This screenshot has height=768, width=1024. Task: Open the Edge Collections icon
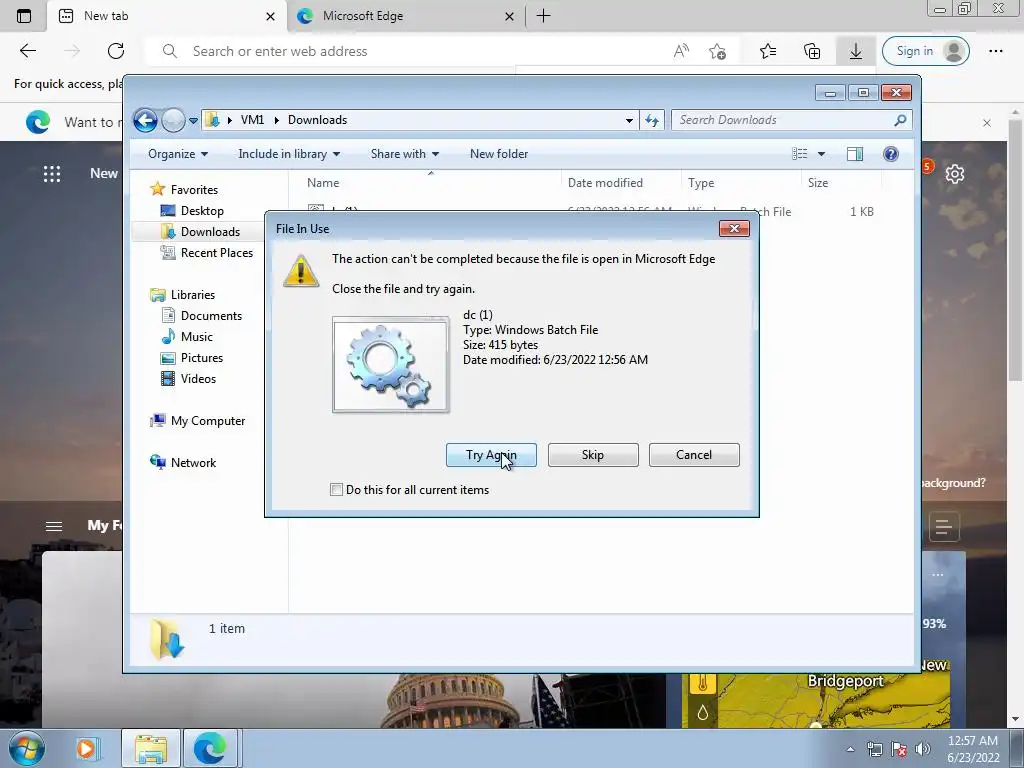pyautogui.click(x=812, y=51)
